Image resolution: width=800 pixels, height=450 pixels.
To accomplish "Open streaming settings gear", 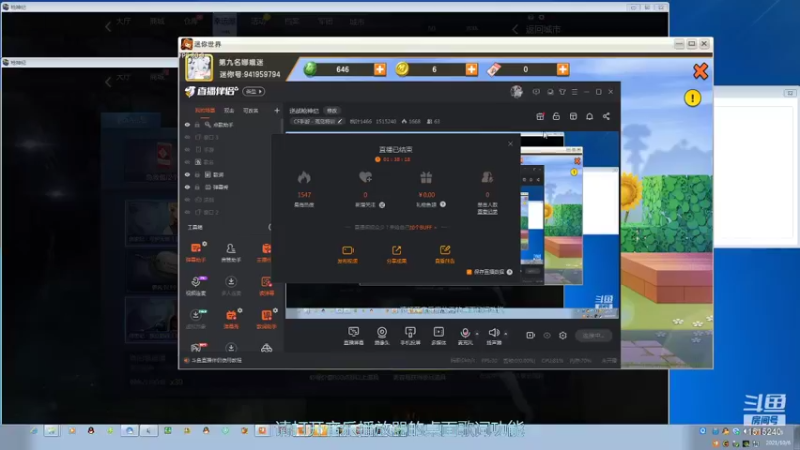I will (x=563, y=336).
